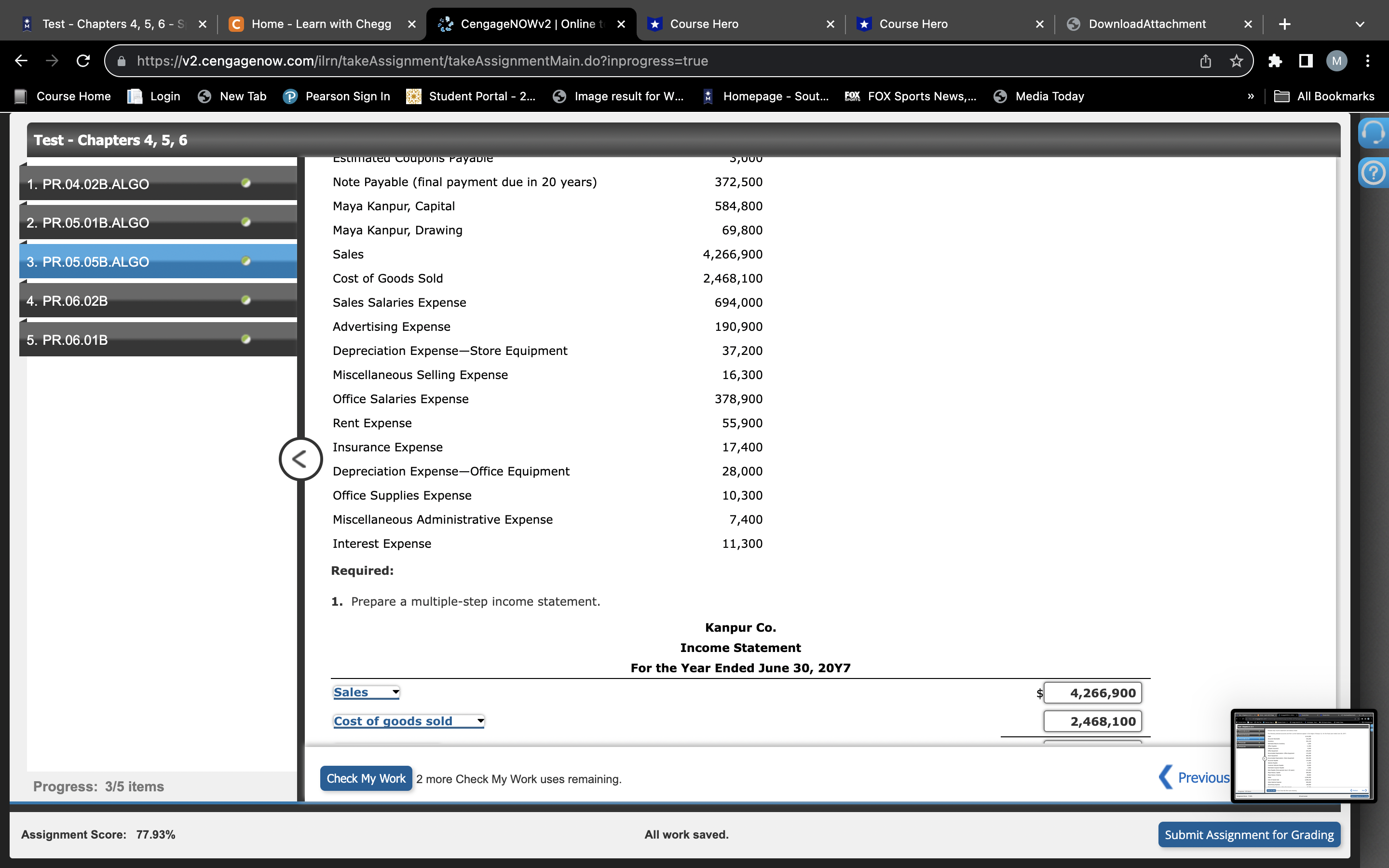Click the bookmark star icon in address bar
This screenshot has width=1389, height=868.
pos(1236,61)
